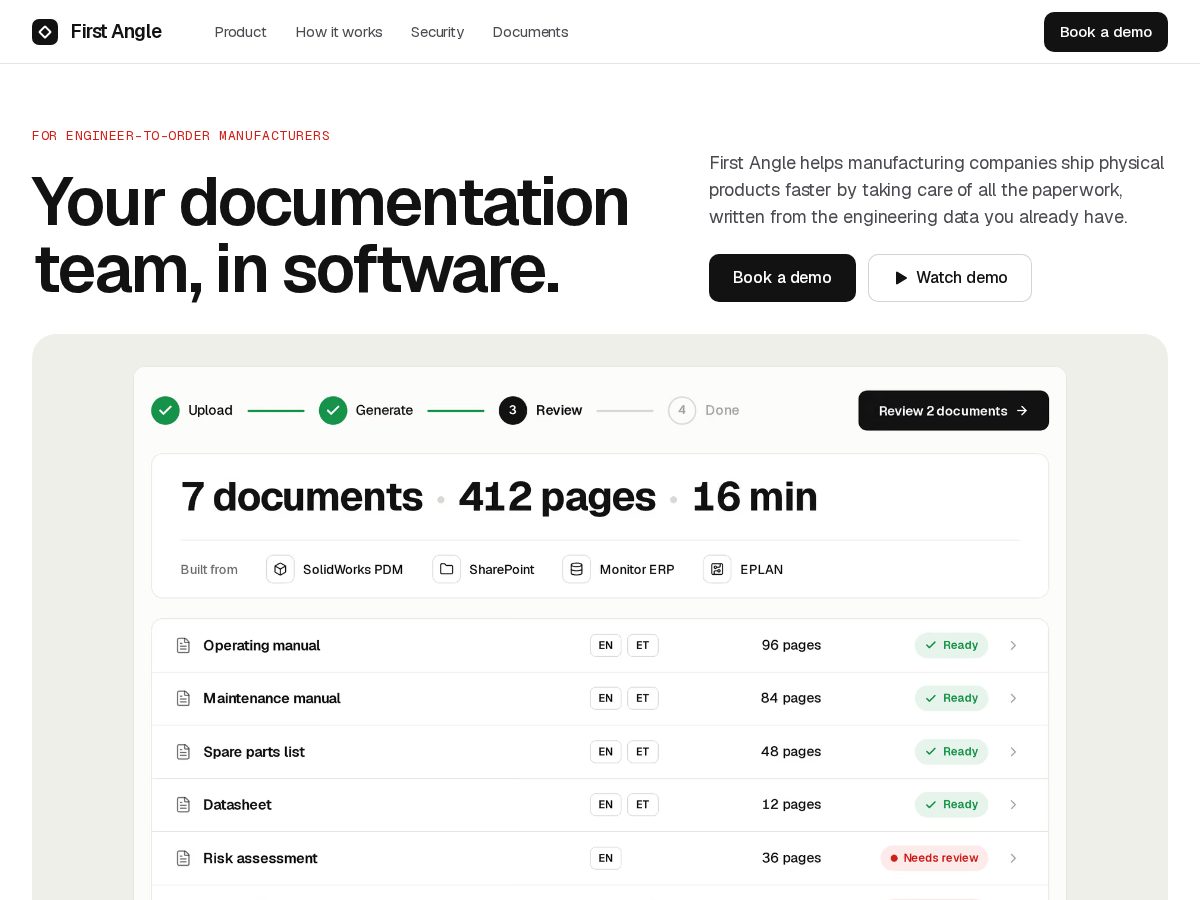Image resolution: width=1200 pixels, height=900 pixels.
Task: Expand the Spare parts list row chevron
Action: coord(1013,752)
